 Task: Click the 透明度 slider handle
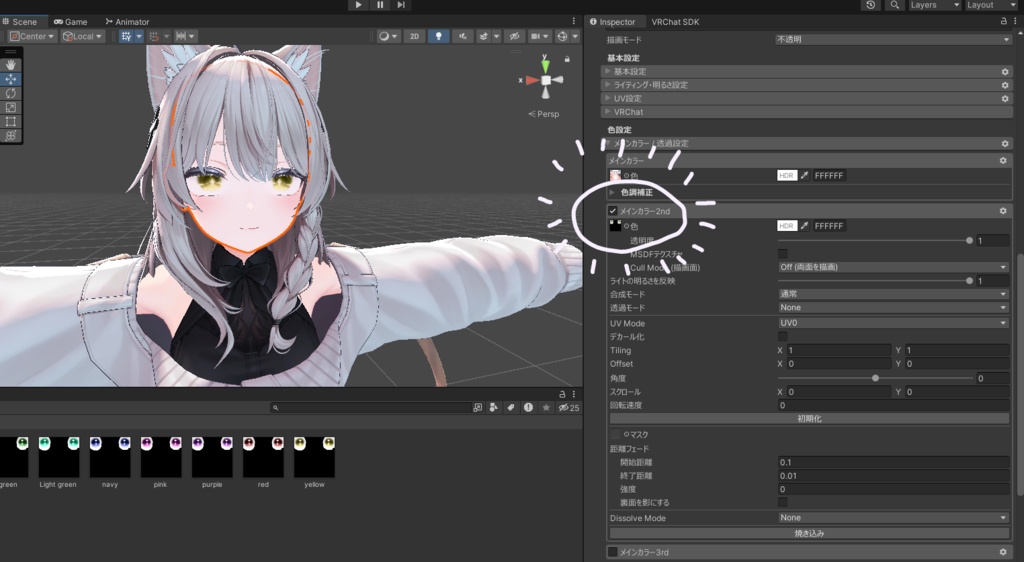coord(969,240)
